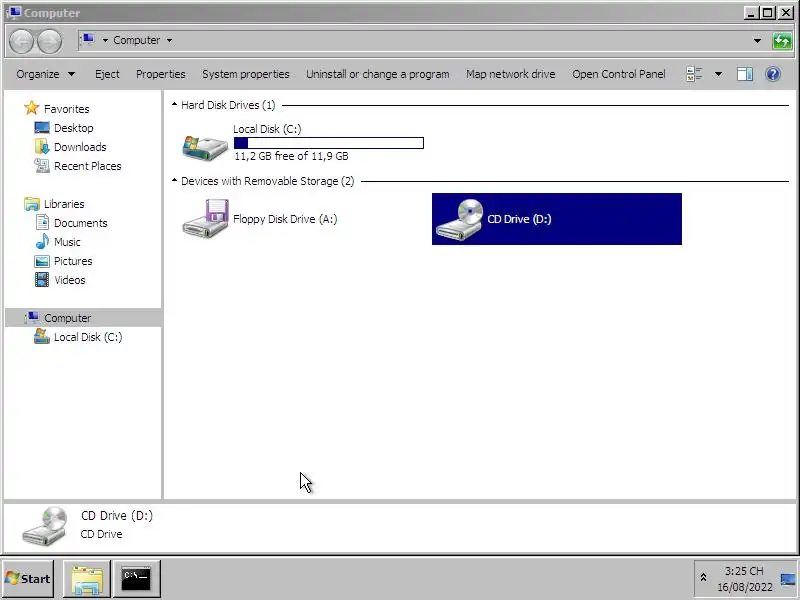The width and height of the screenshot is (800, 600).
Task: Open the address bar history dropdown arrow
Action: [x=758, y=40]
